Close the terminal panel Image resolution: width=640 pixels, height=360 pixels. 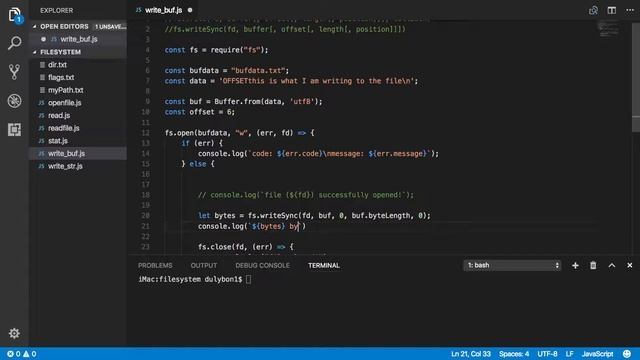click(630, 265)
